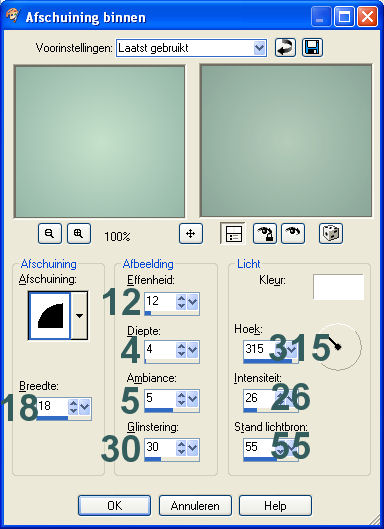Toggle the auto proof eye lock

pos(265,233)
